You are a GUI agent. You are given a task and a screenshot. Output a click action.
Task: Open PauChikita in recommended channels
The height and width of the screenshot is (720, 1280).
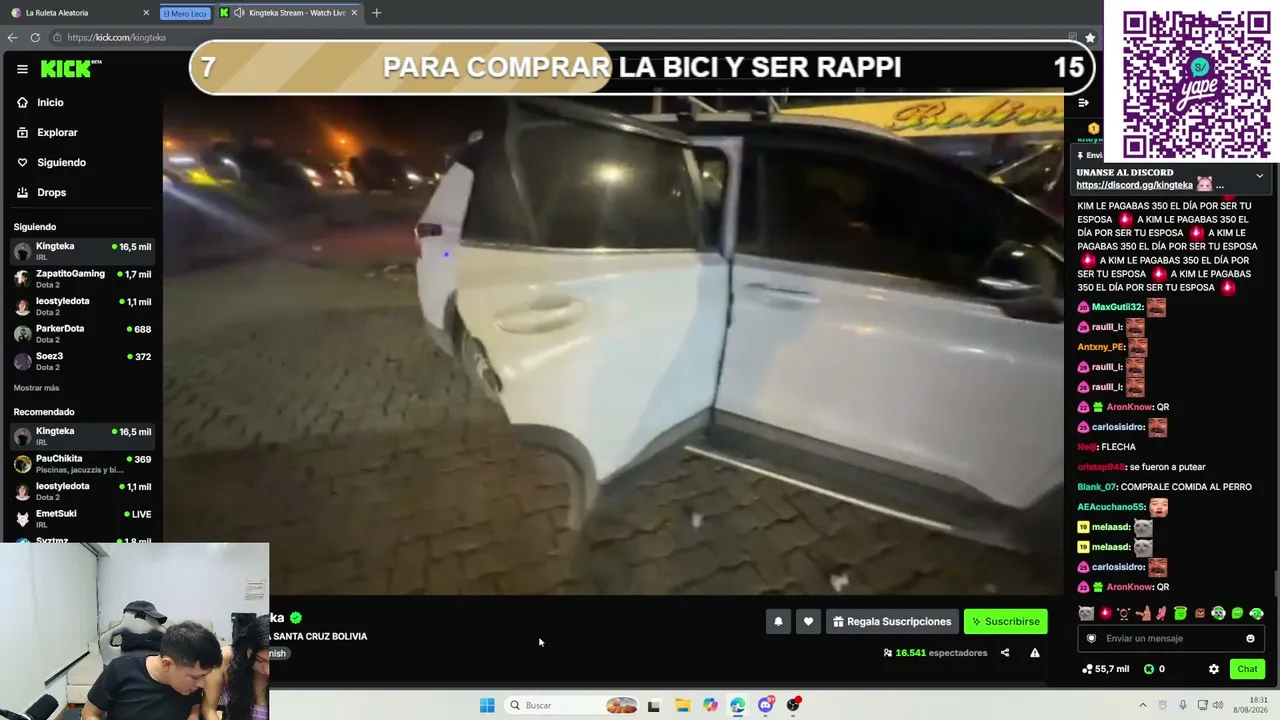[82, 463]
